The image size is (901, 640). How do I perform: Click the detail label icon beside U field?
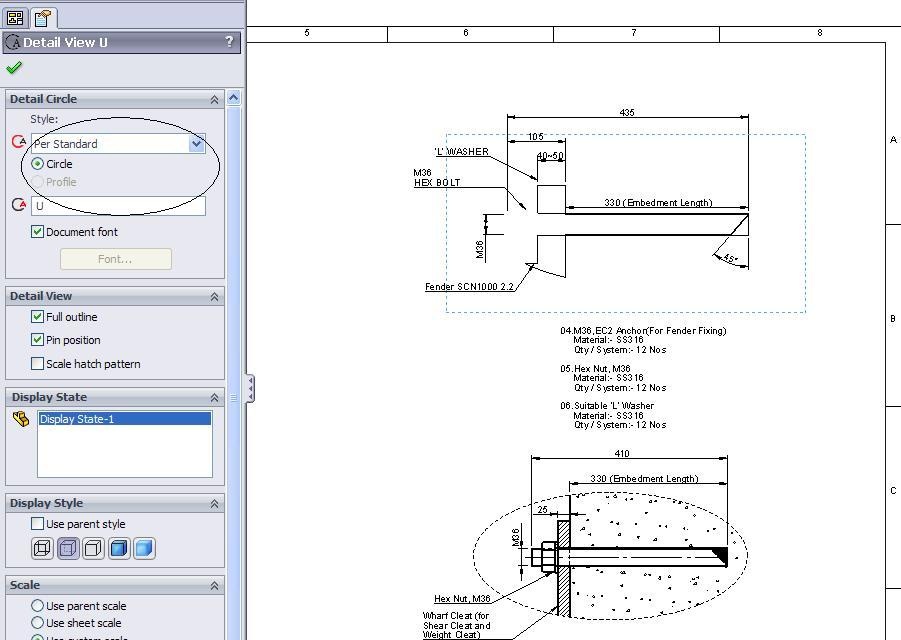point(19,205)
